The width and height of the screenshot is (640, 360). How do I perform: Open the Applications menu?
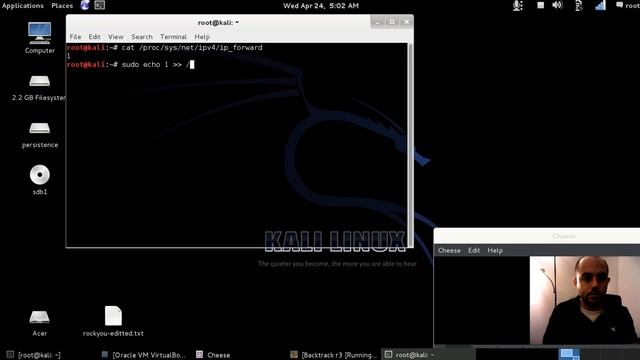22,5
